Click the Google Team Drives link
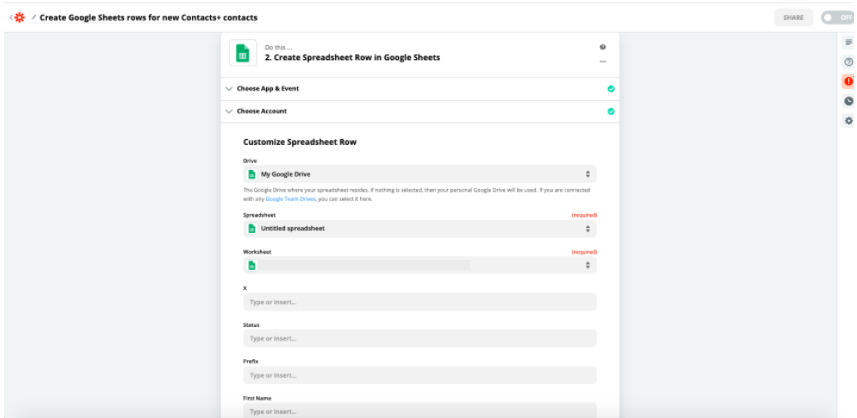The height and width of the screenshot is (418, 857). (x=290, y=199)
